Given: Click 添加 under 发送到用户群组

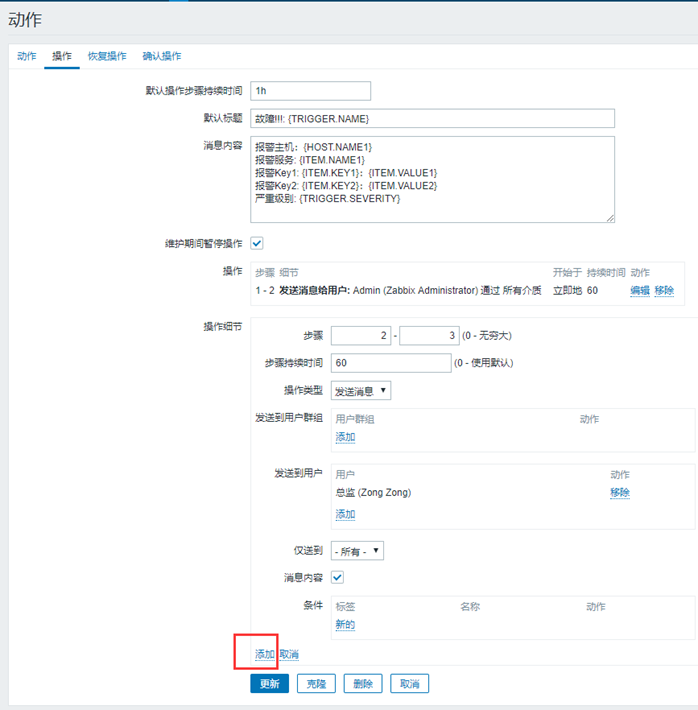Looking at the screenshot, I should [345, 437].
